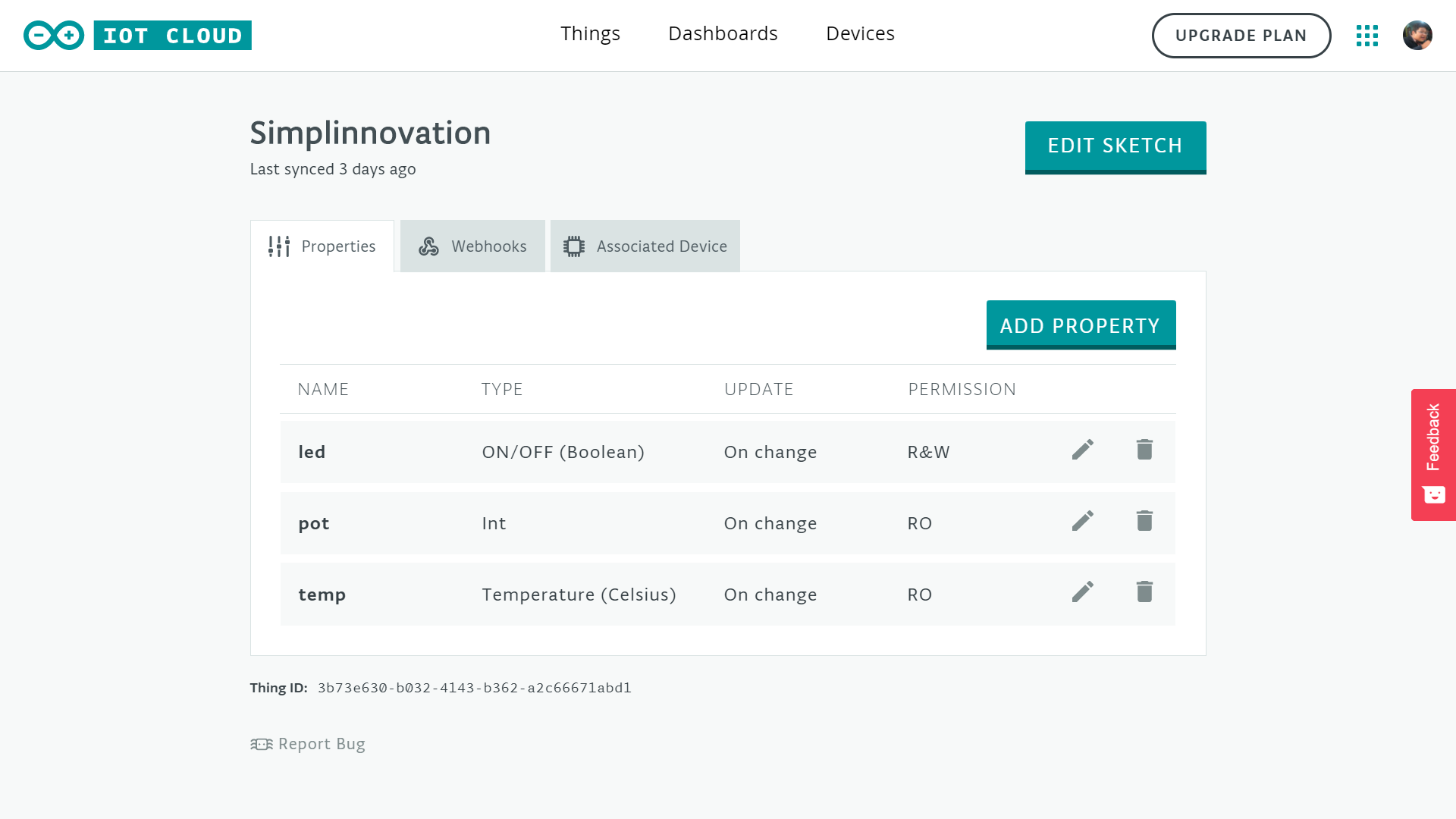
Task: Edit the pot property using pencil
Action: point(1082,521)
